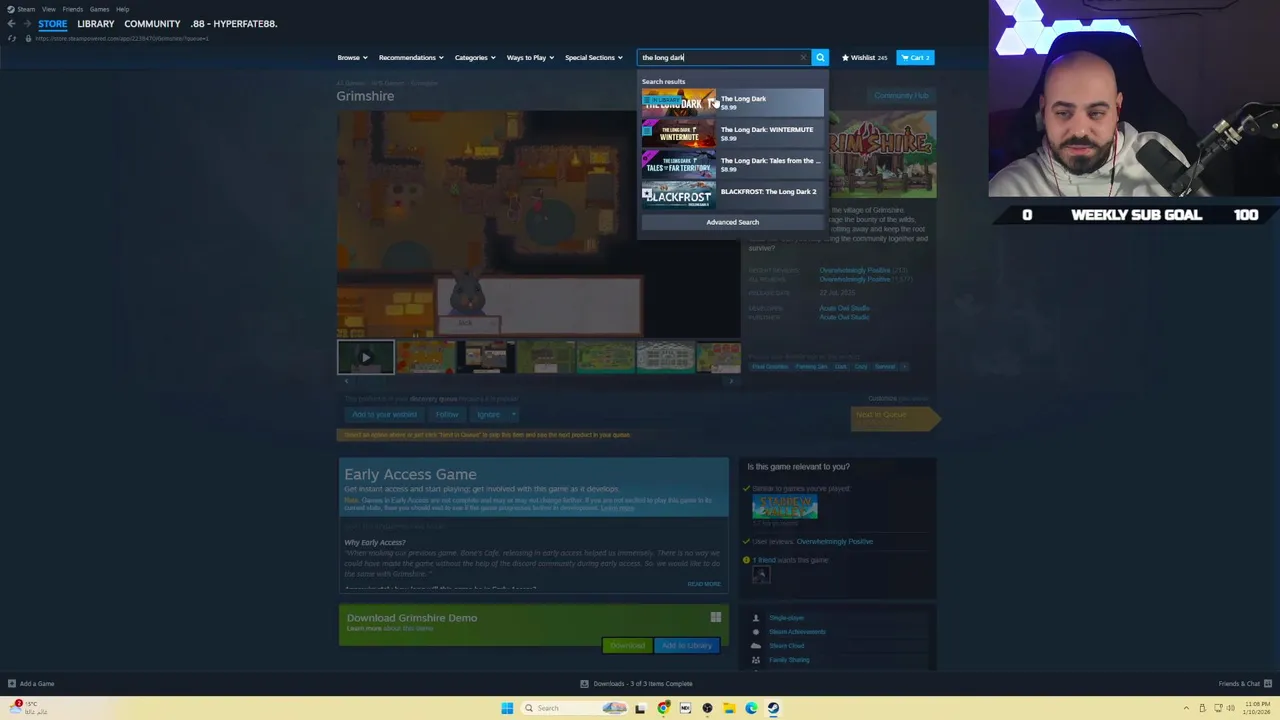This screenshot has height=720, width=1280.
Task: Expand the Categories dropdown menu
Action: (x=475, y=57)
